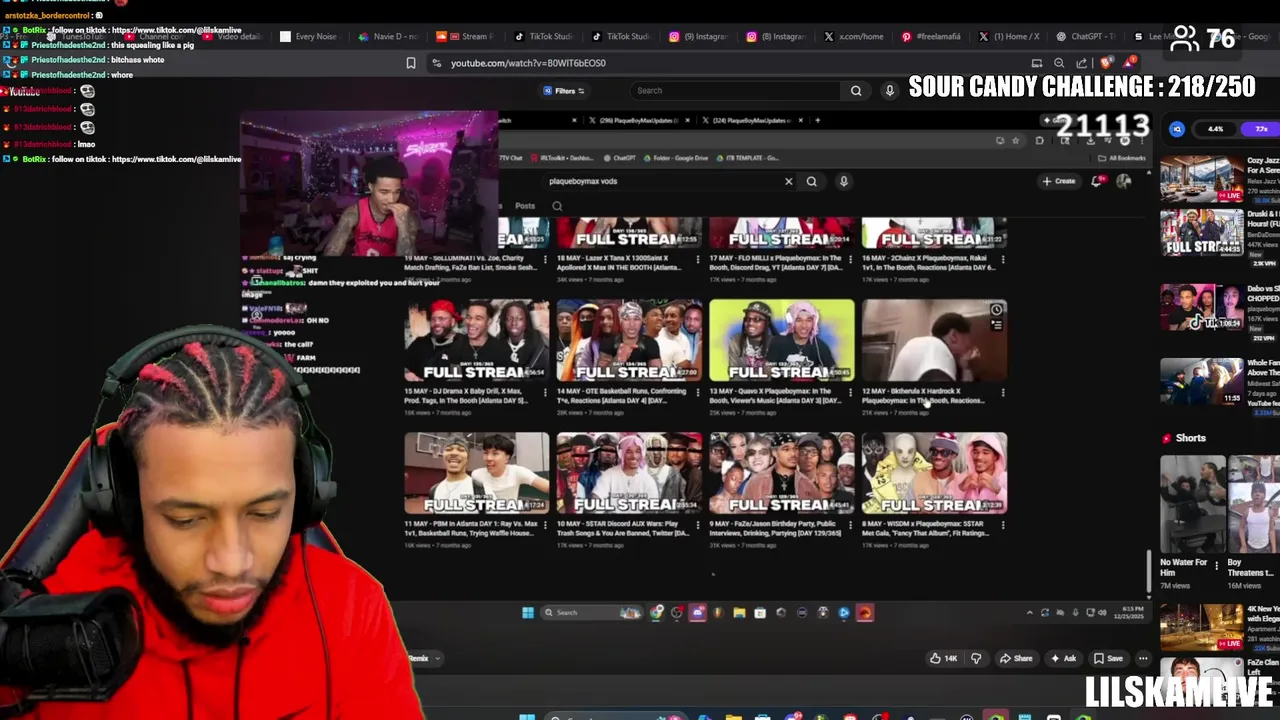Open the File Explorer folder icon on inner taskbar
The image size is (1280, 720).
point(739,613)
